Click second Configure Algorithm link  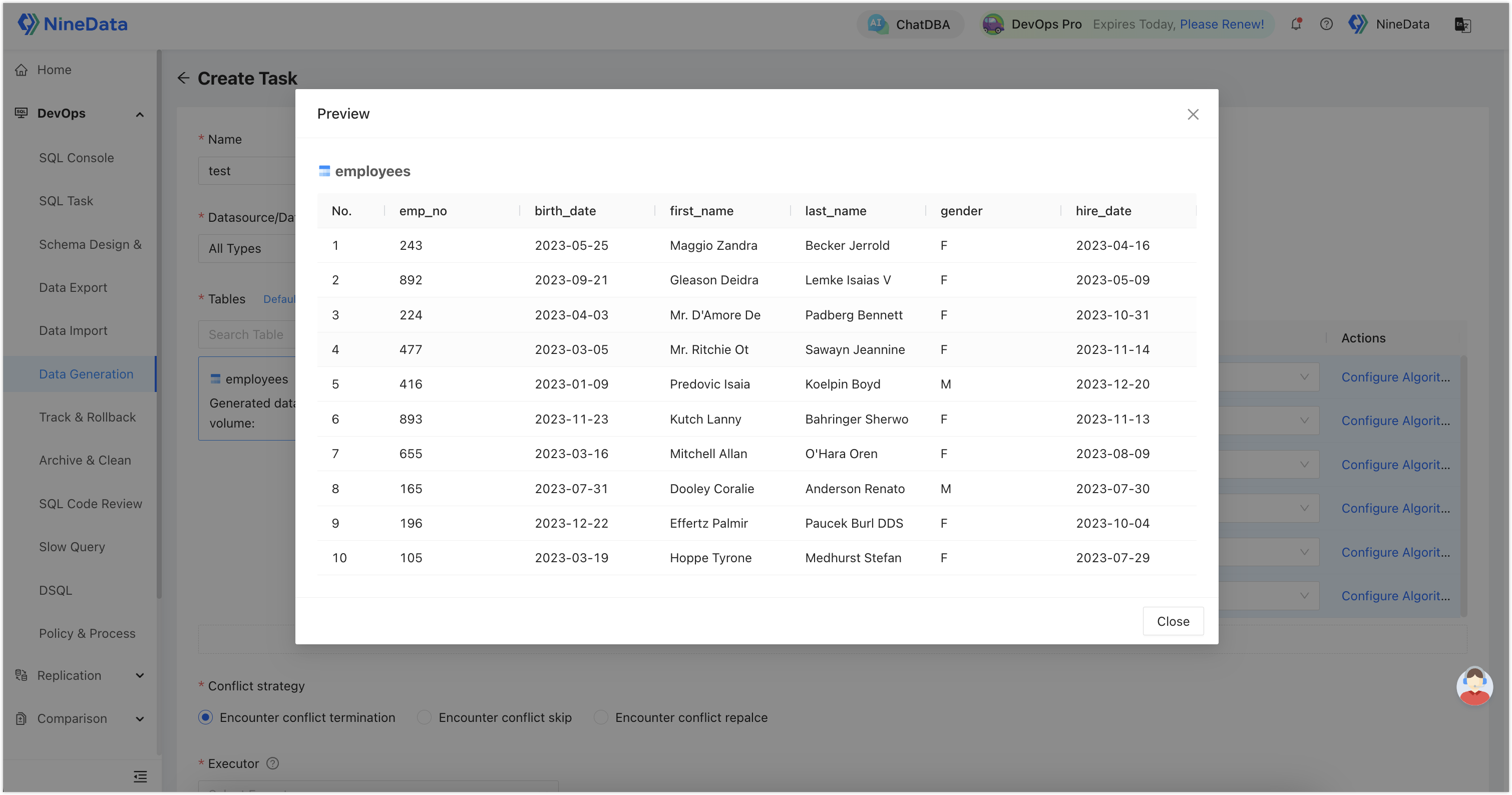(1395, 421)
